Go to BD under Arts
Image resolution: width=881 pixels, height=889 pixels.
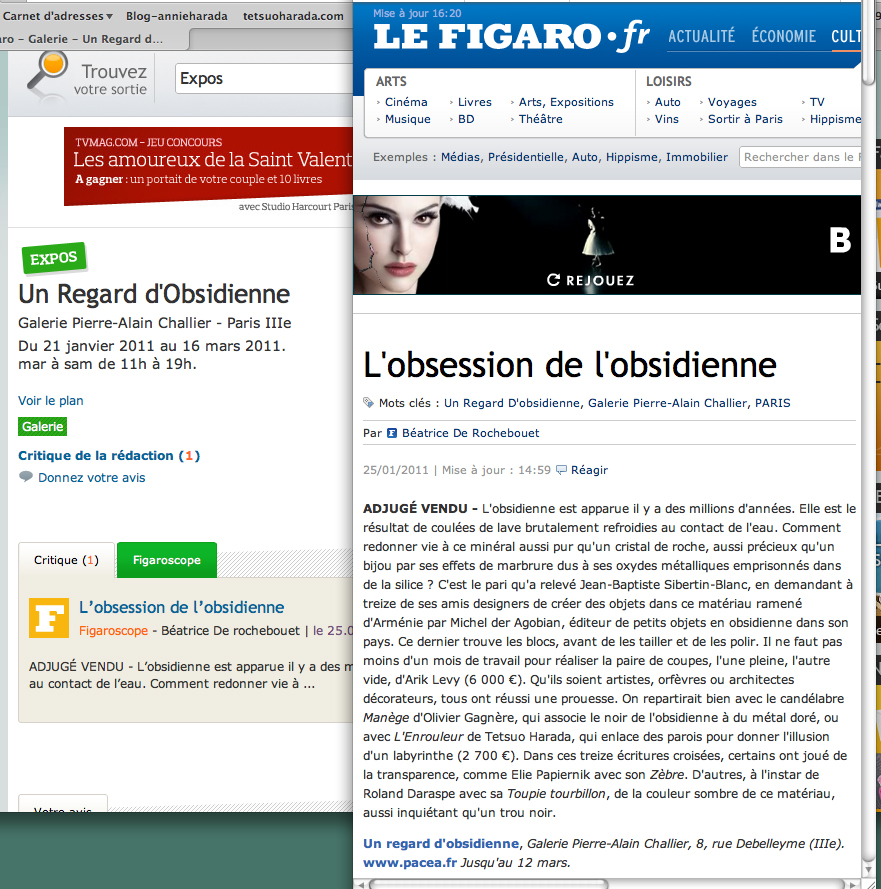tap(466, 119)
